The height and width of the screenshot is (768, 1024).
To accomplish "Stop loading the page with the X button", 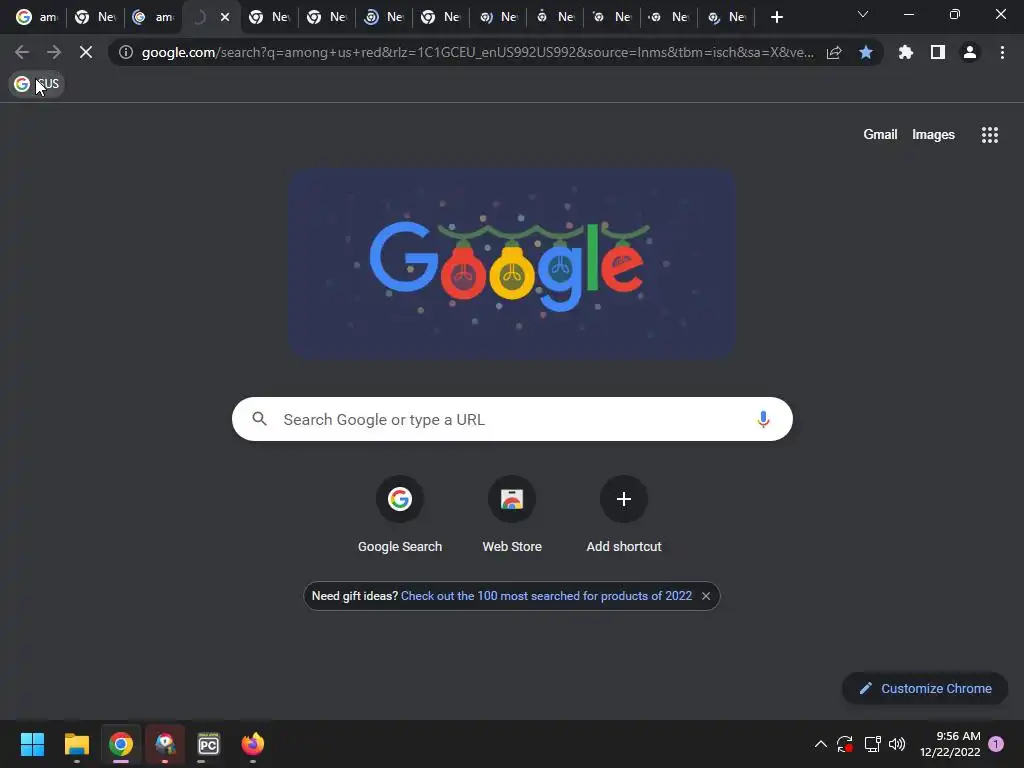I will (86, 52).
